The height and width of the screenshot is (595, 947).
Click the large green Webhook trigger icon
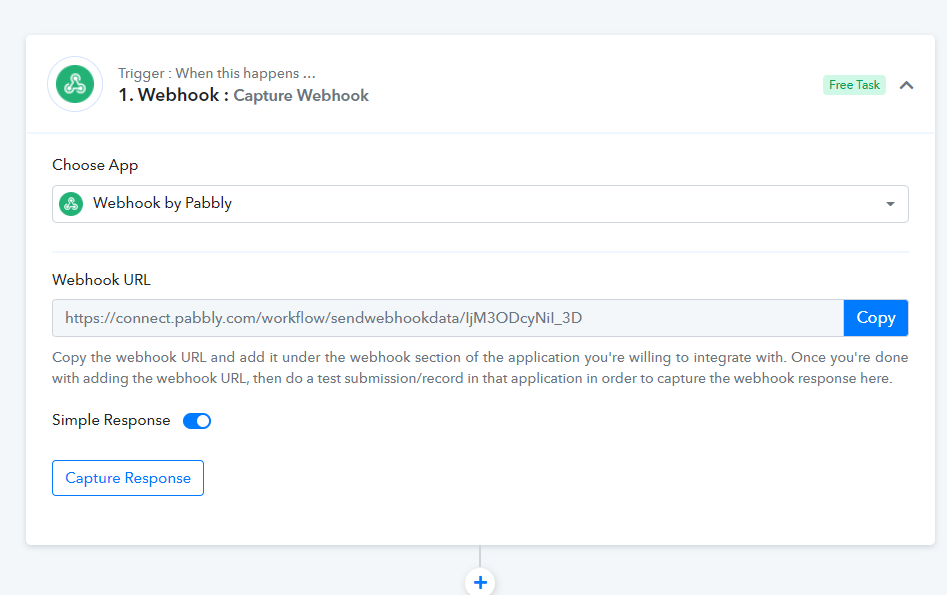tap(75, 84)
